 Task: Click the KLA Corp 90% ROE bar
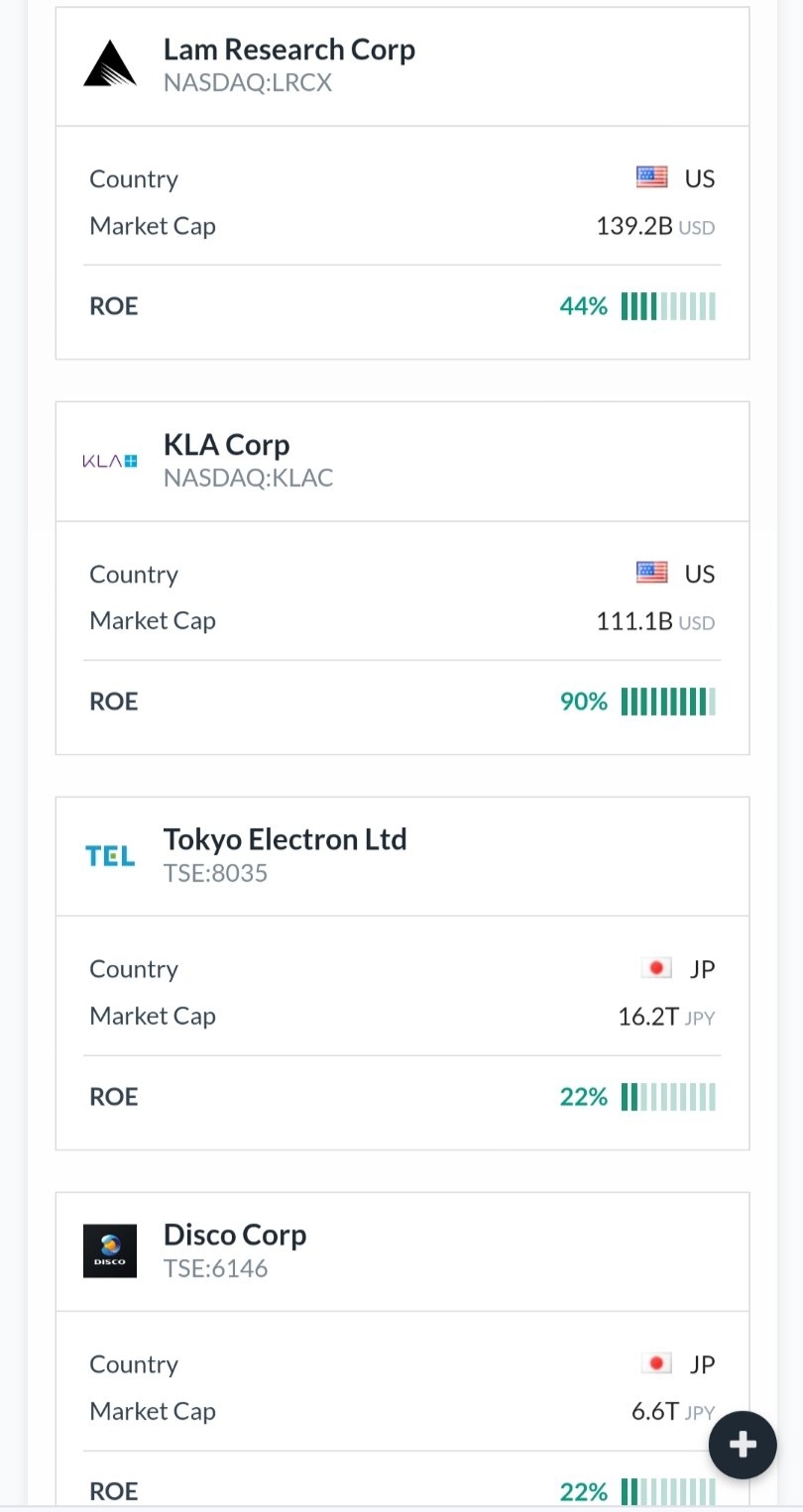click(x=668, y=702)
